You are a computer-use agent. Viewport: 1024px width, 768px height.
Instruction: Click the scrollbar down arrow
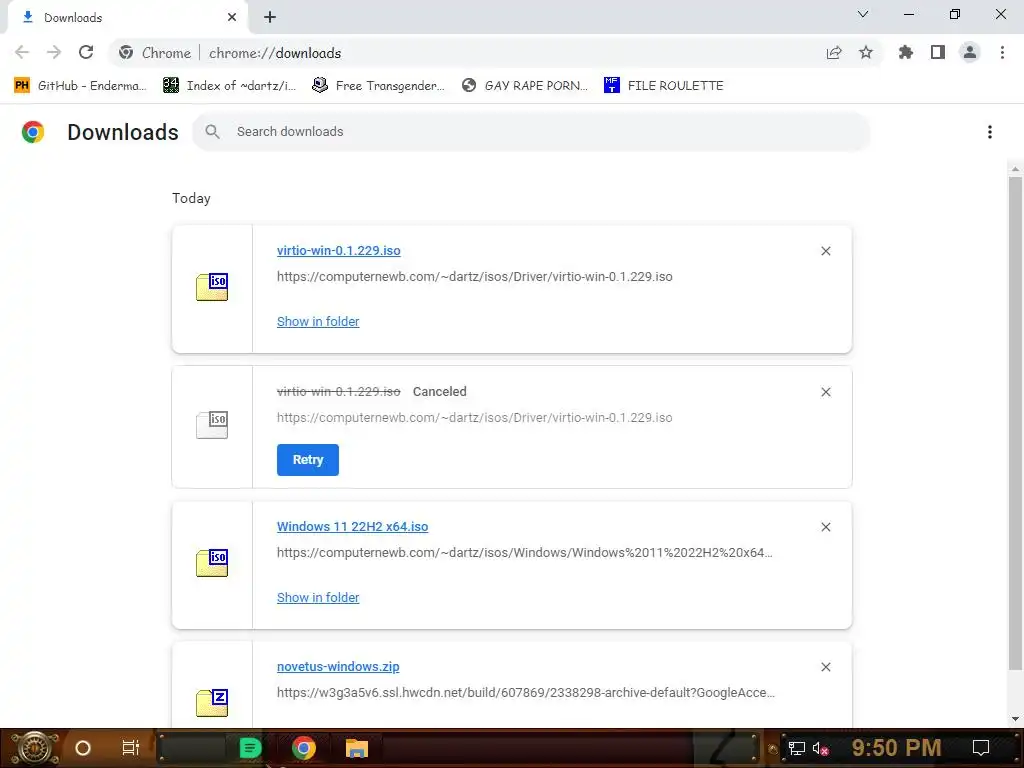pos(1015,719)
